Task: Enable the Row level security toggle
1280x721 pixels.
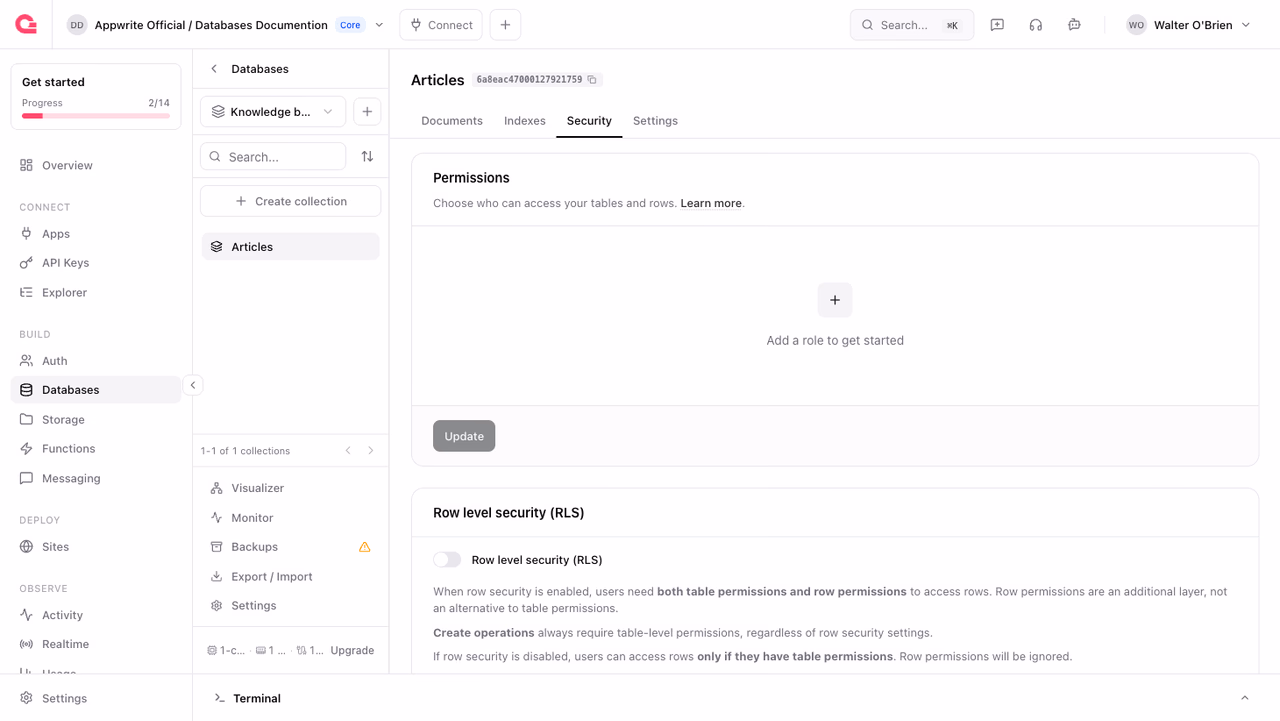Action: tap(447, 560)
